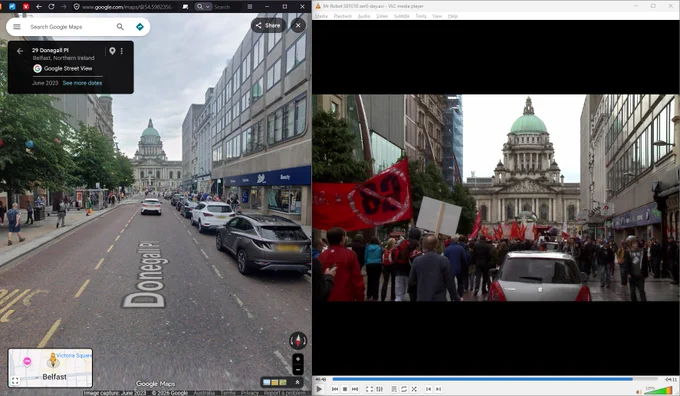
Task: Toggle the VLC playlist view
Action: (394, 389)
